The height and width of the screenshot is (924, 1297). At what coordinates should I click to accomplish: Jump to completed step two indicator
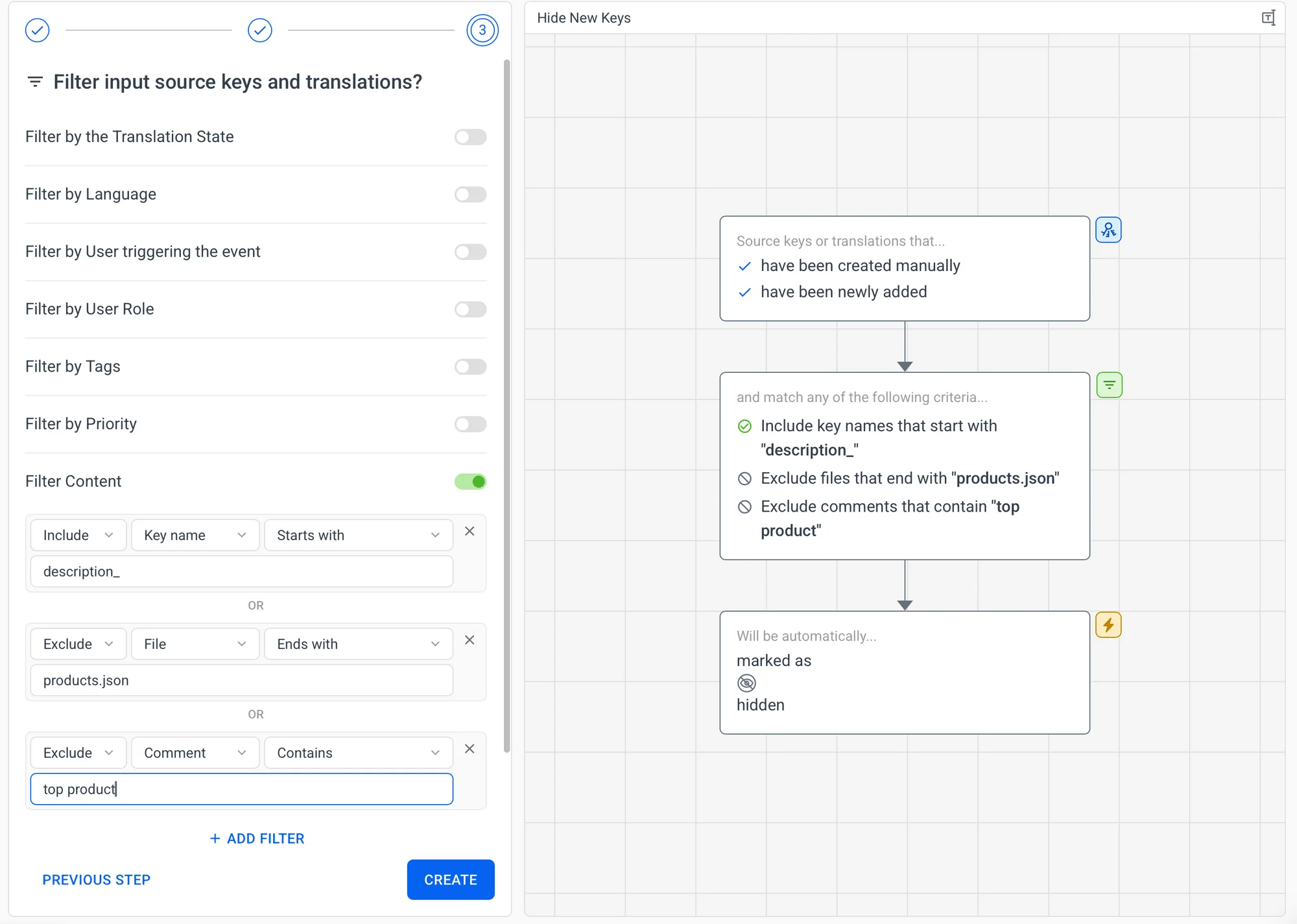[x=259, y=30]
